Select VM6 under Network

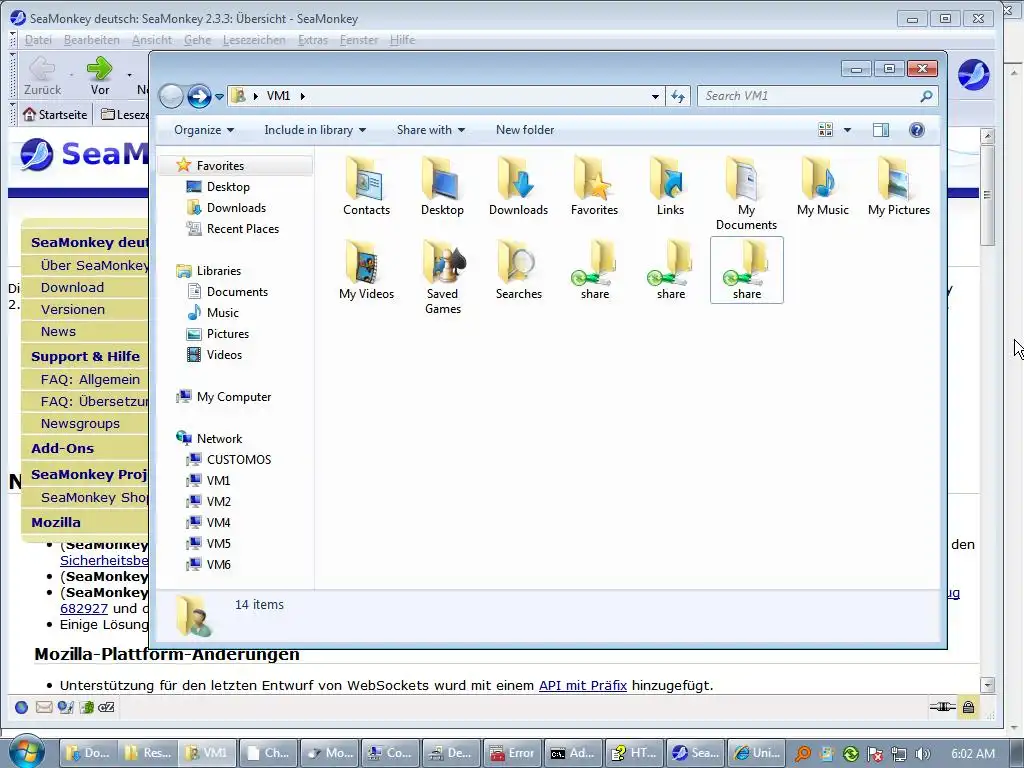coord(218,565)
